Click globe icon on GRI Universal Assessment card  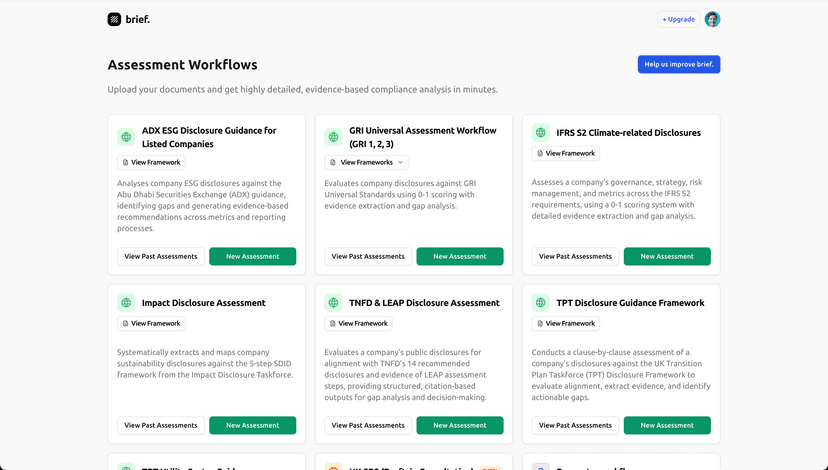(333, 137)
